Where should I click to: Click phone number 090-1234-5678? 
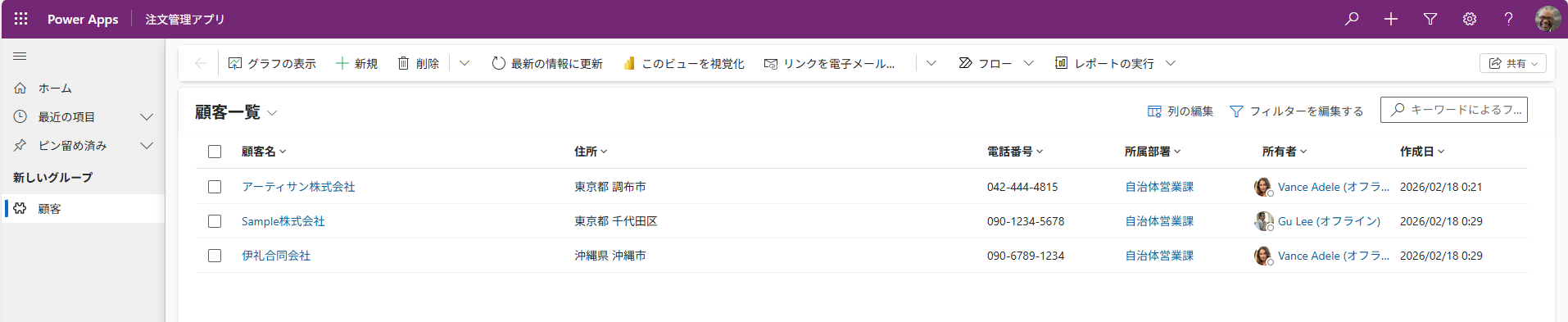pyautogui.click(x=1026, y=221)
